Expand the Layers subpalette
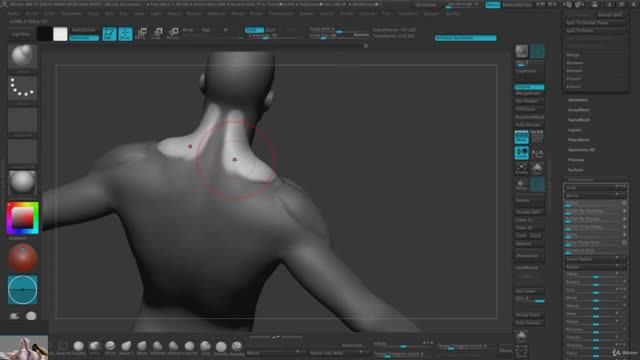This screenshot has height=360, width=640. pyautogui.click(x=574, y=130)
